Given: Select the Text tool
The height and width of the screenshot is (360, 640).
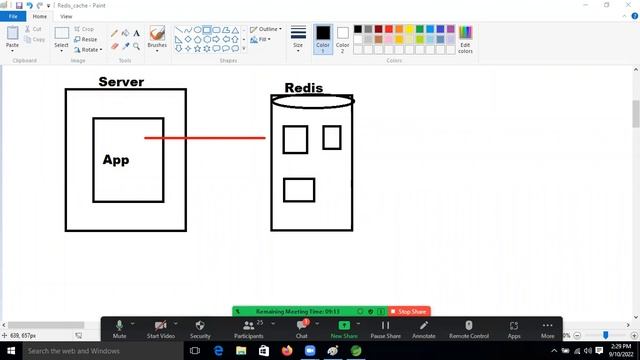Looking at the screenshot, I should coord(136,33).
